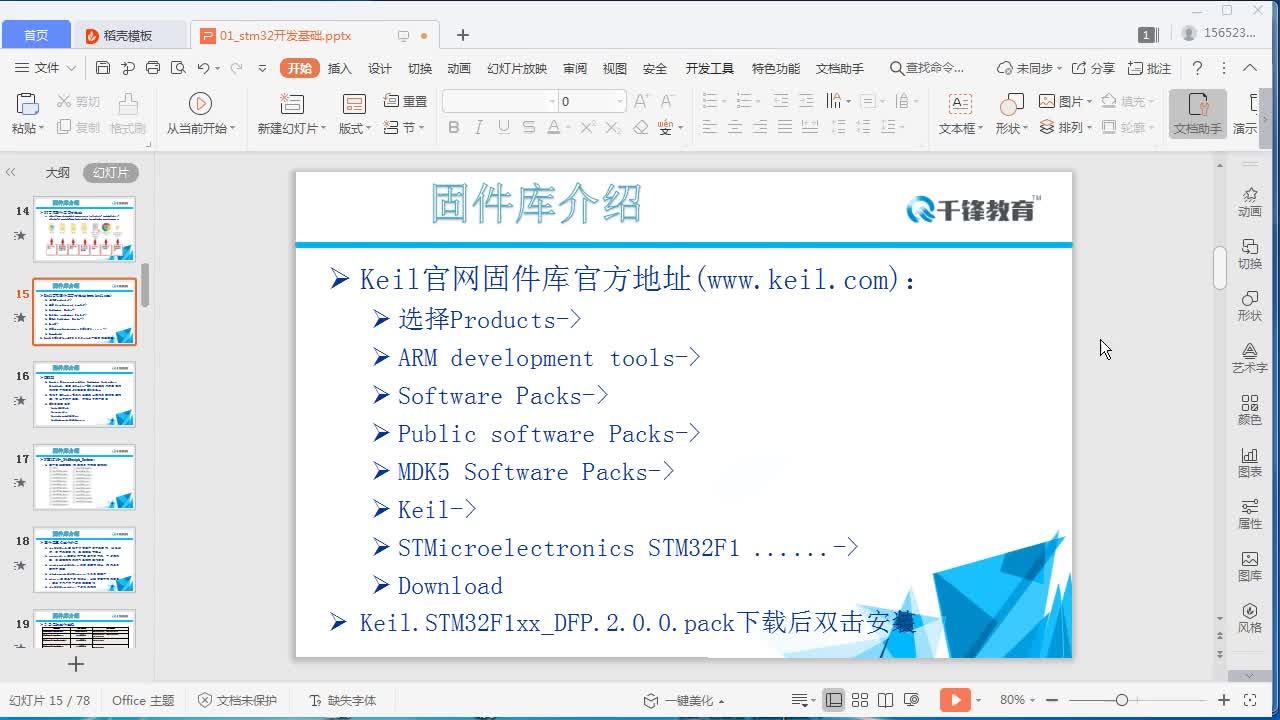This screenshot has width=1280, height=720.
Task: Switch side panel to 幻灯片 view
Action: coord(111,173)
